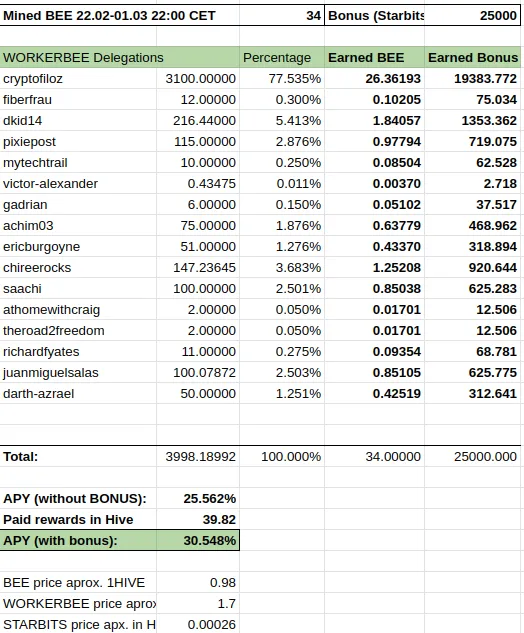Select dkid14 delegation 216.44000
Image resolution: width=524 pixels, height=633 pixels.
coord(198,120)
